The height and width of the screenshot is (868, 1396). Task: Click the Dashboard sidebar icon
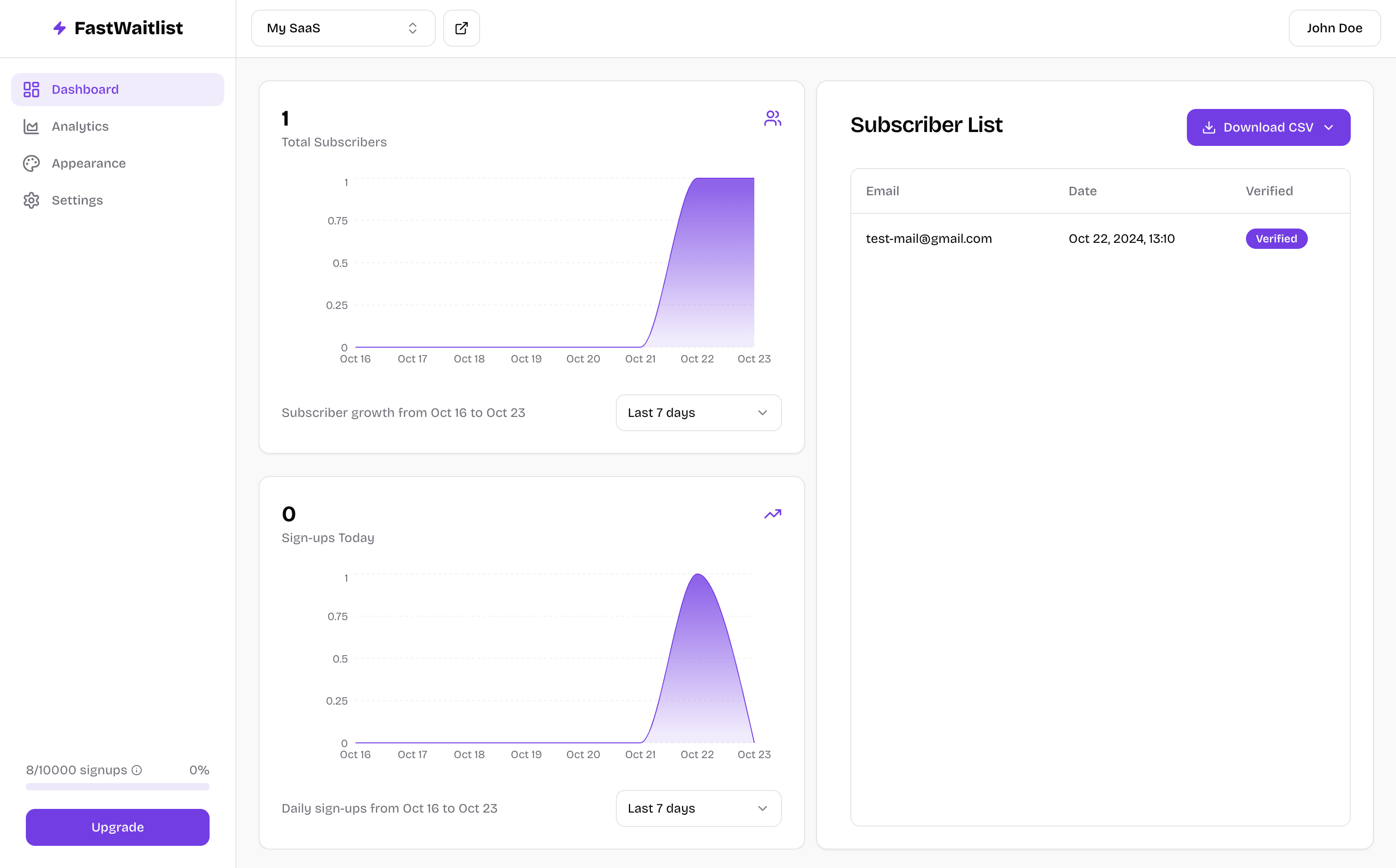tap(32, 89)
